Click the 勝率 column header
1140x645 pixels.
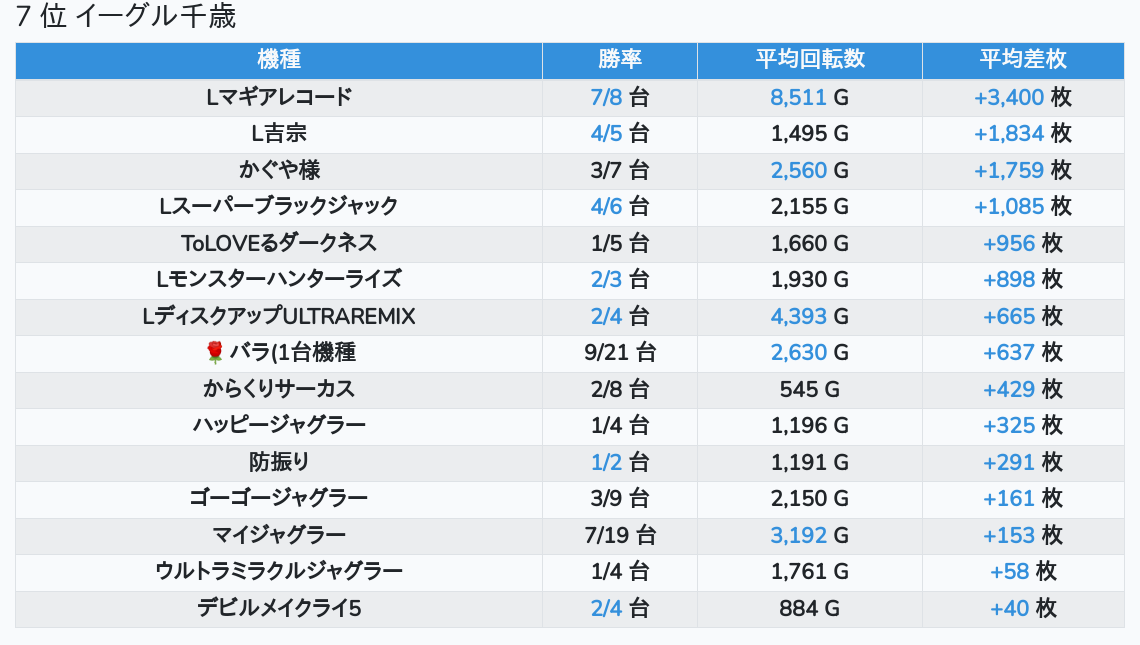click(x=620, y=60)
